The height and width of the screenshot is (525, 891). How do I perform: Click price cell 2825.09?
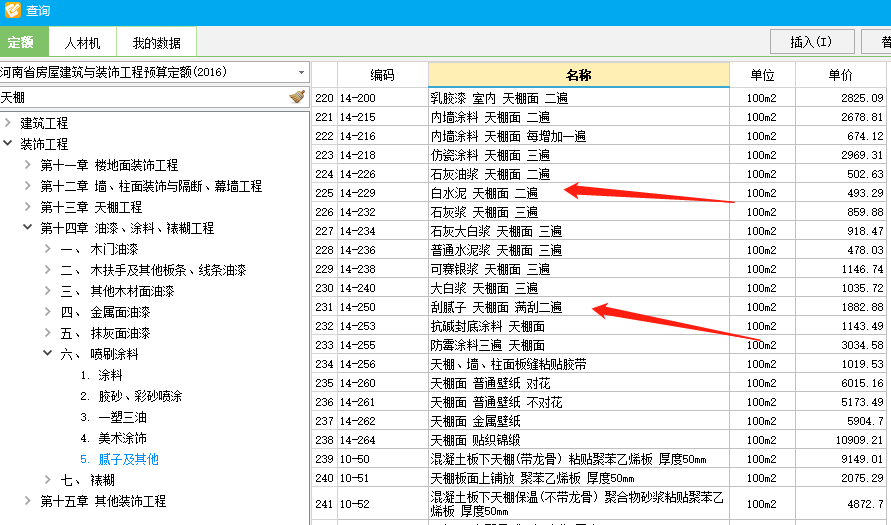[x=840, y=98]
